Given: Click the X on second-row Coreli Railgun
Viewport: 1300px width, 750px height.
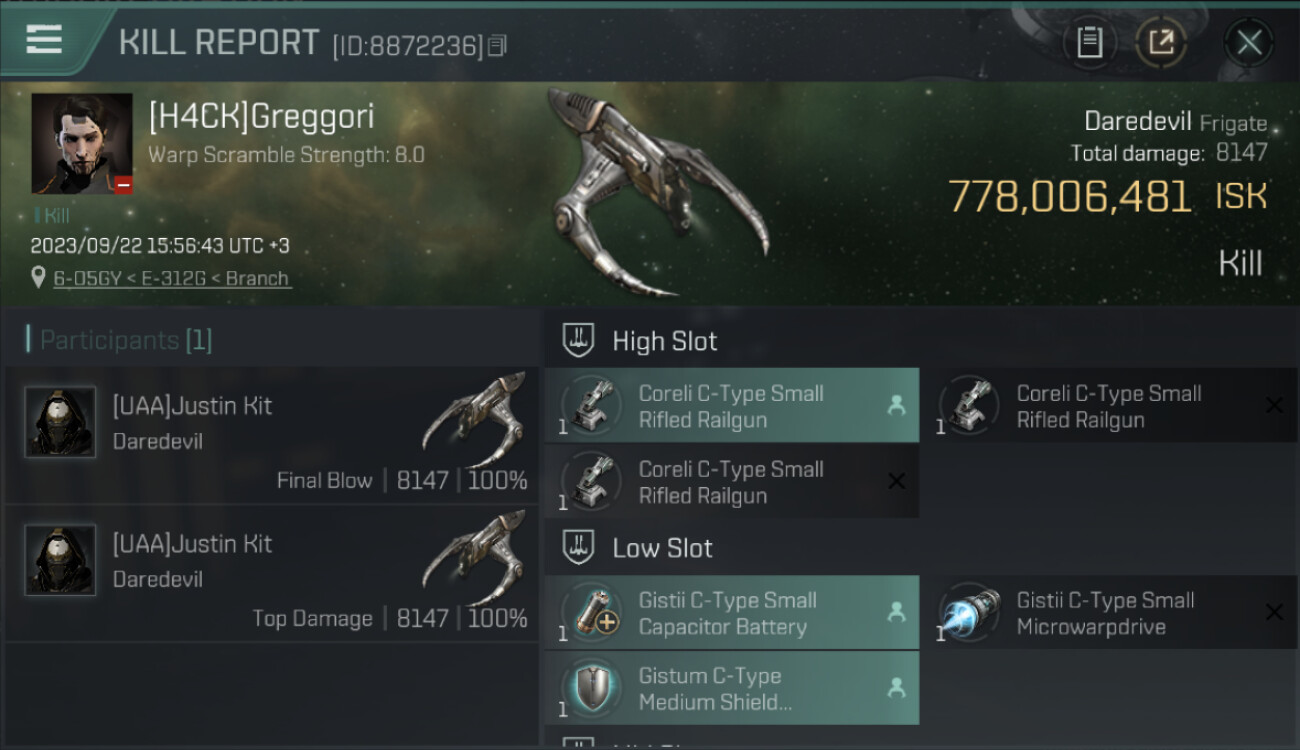Looking at the screenshot, I should click(x=896, y=481).
